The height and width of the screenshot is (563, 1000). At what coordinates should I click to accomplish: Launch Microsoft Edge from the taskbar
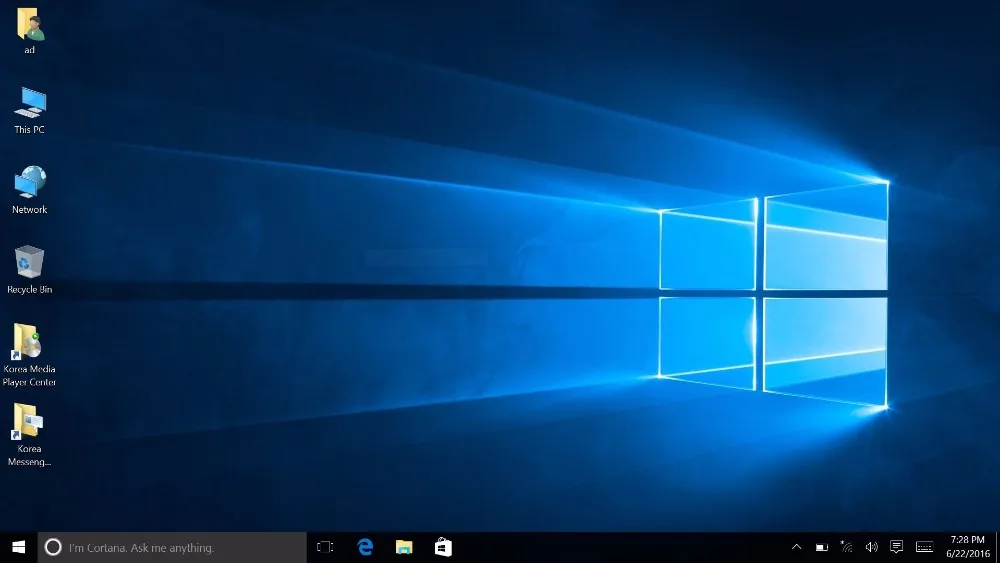click(x=365, y=547)
